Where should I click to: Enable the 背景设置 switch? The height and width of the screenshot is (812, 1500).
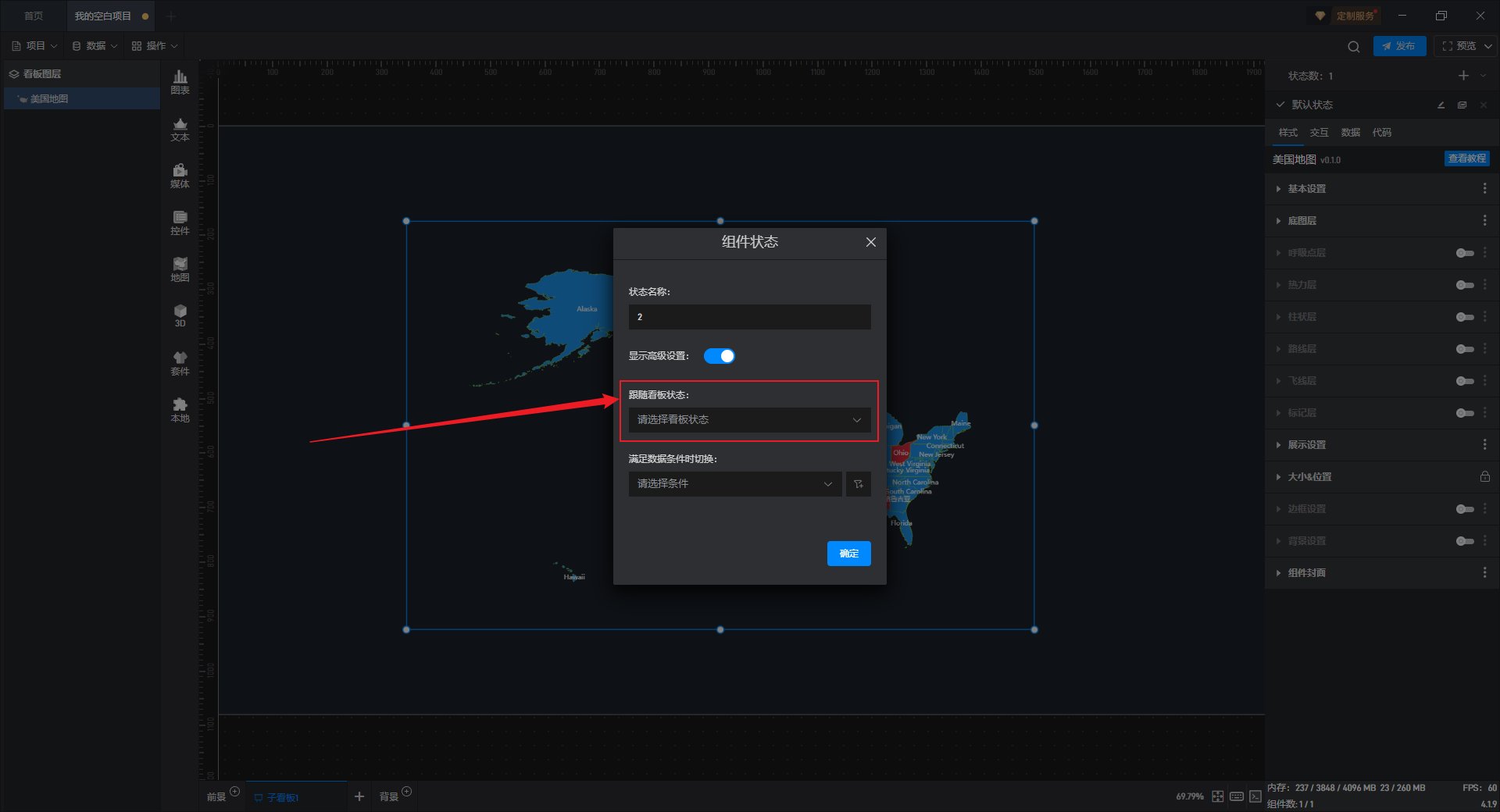click(1465, 541)
